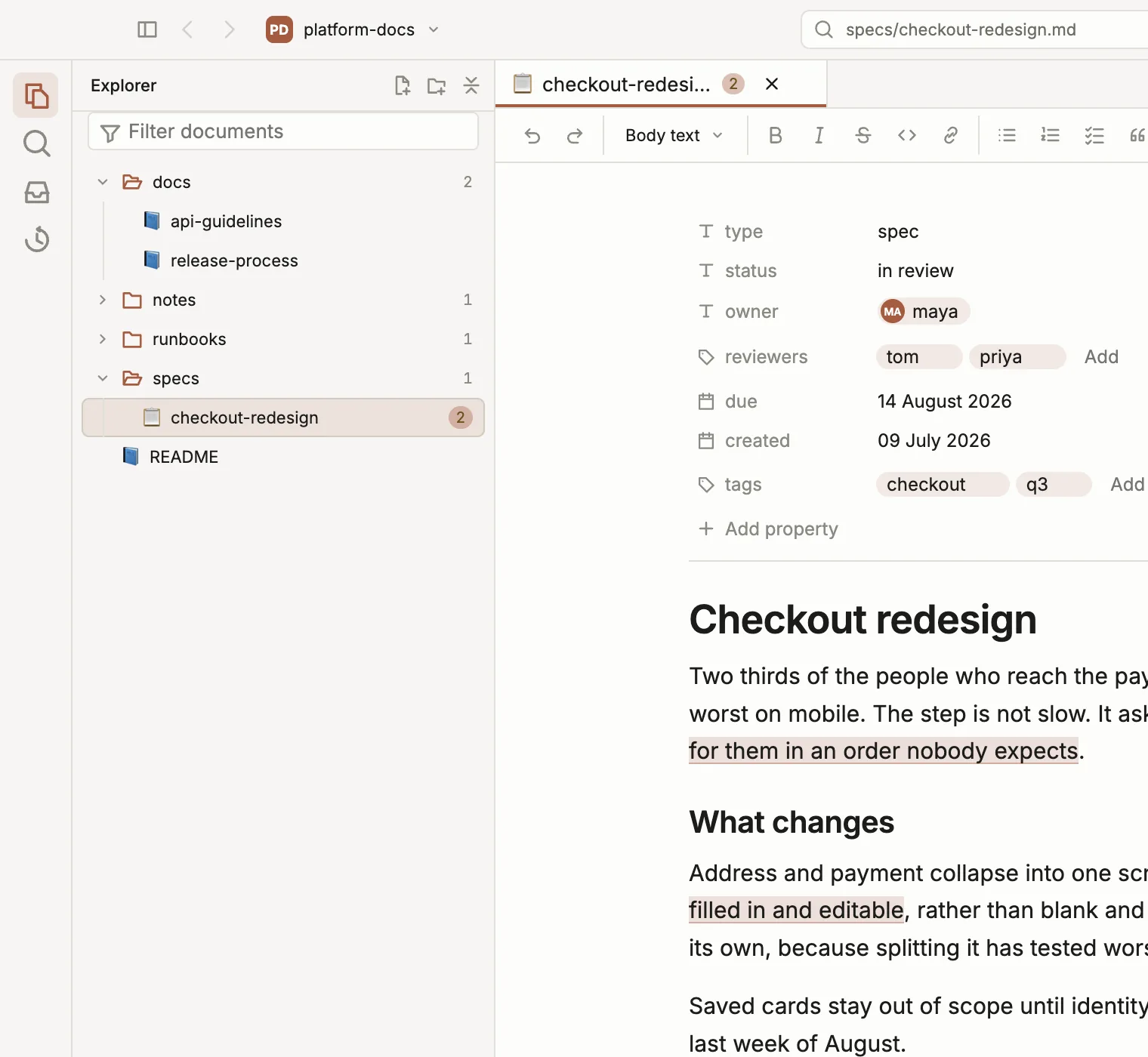Toggle inline code formatting

pos(907,135)
